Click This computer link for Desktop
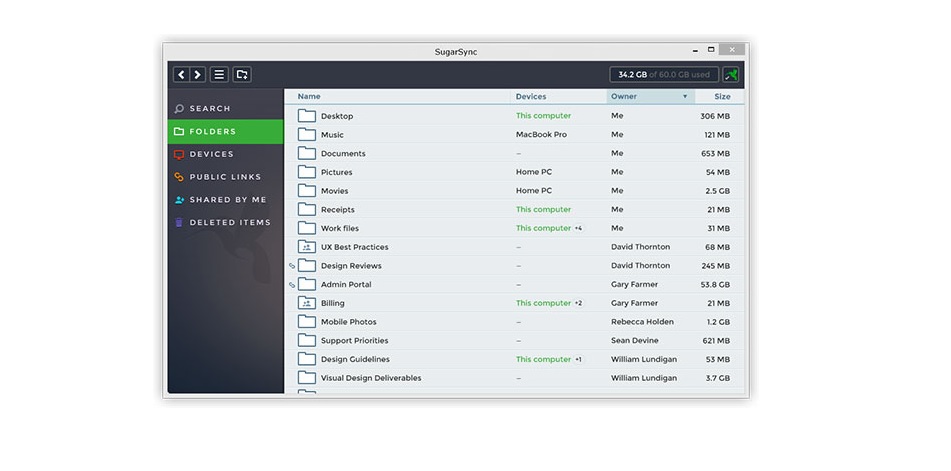Screen dimensions: 951x471 click(x=543, y=116)
